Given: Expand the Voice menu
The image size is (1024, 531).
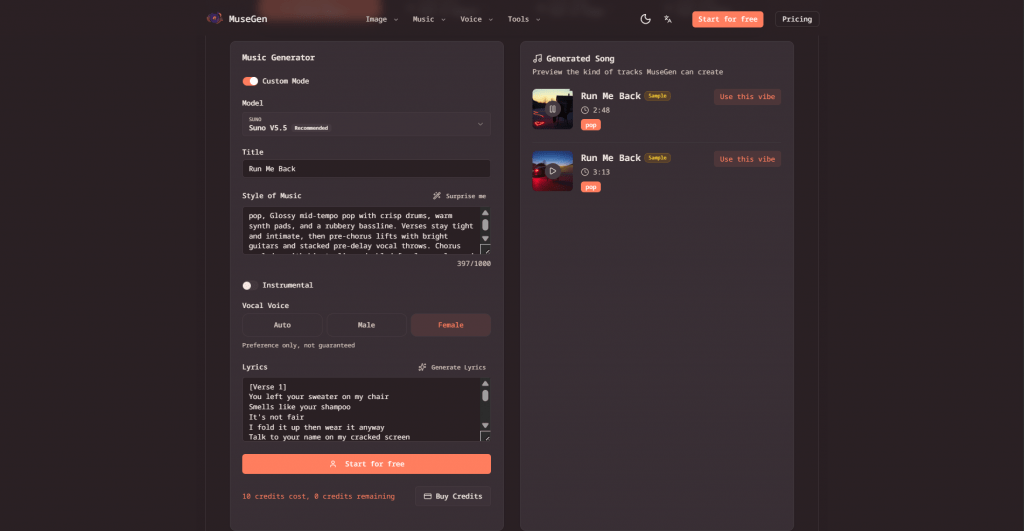Looking at the screenshot, I should tap(476, 19).
